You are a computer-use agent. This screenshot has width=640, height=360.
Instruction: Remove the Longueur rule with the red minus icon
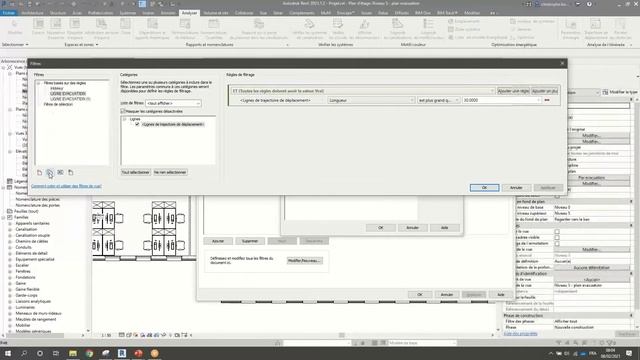click(x=547, y=100)
